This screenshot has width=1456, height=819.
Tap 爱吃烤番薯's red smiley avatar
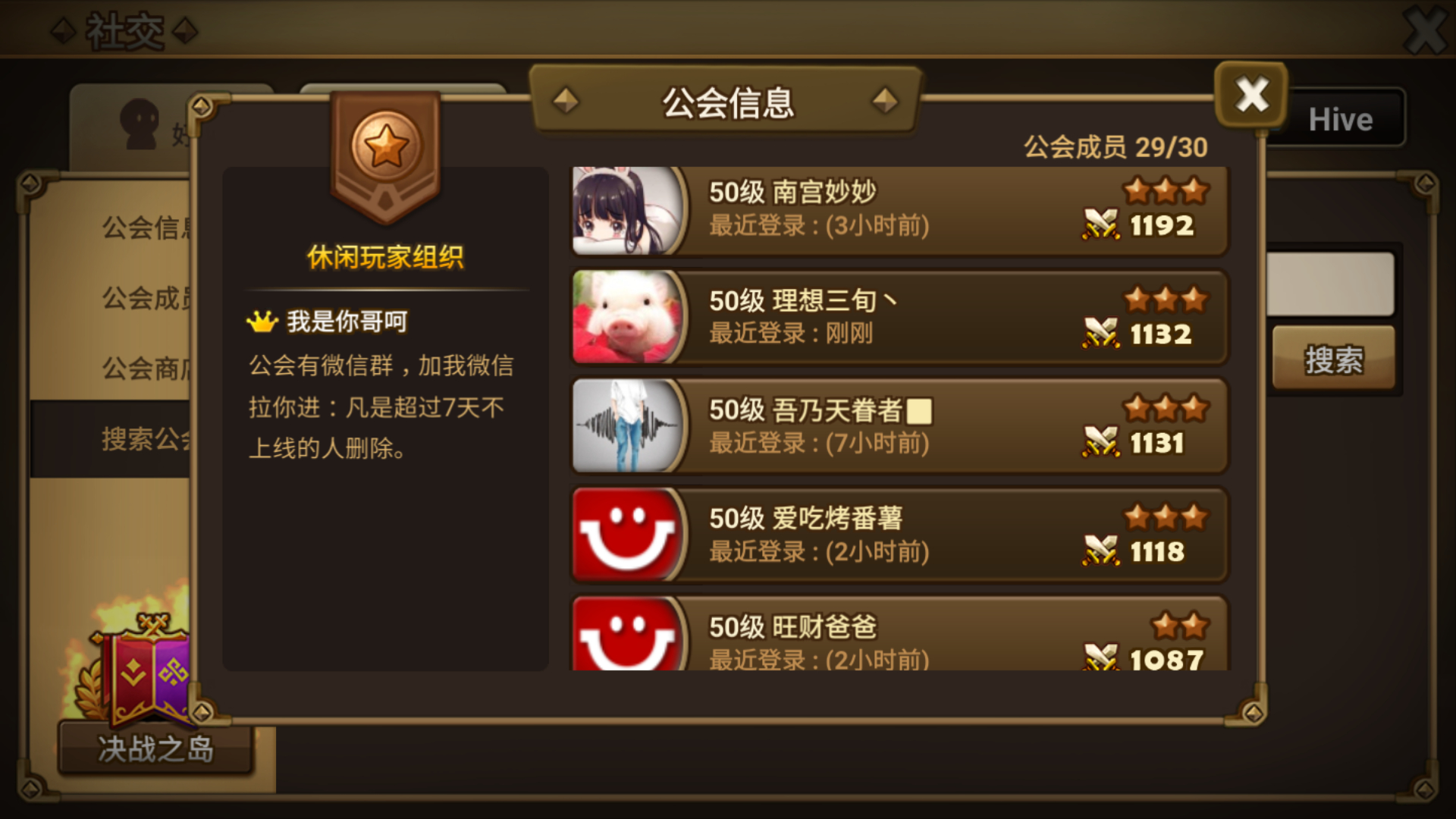627,535
